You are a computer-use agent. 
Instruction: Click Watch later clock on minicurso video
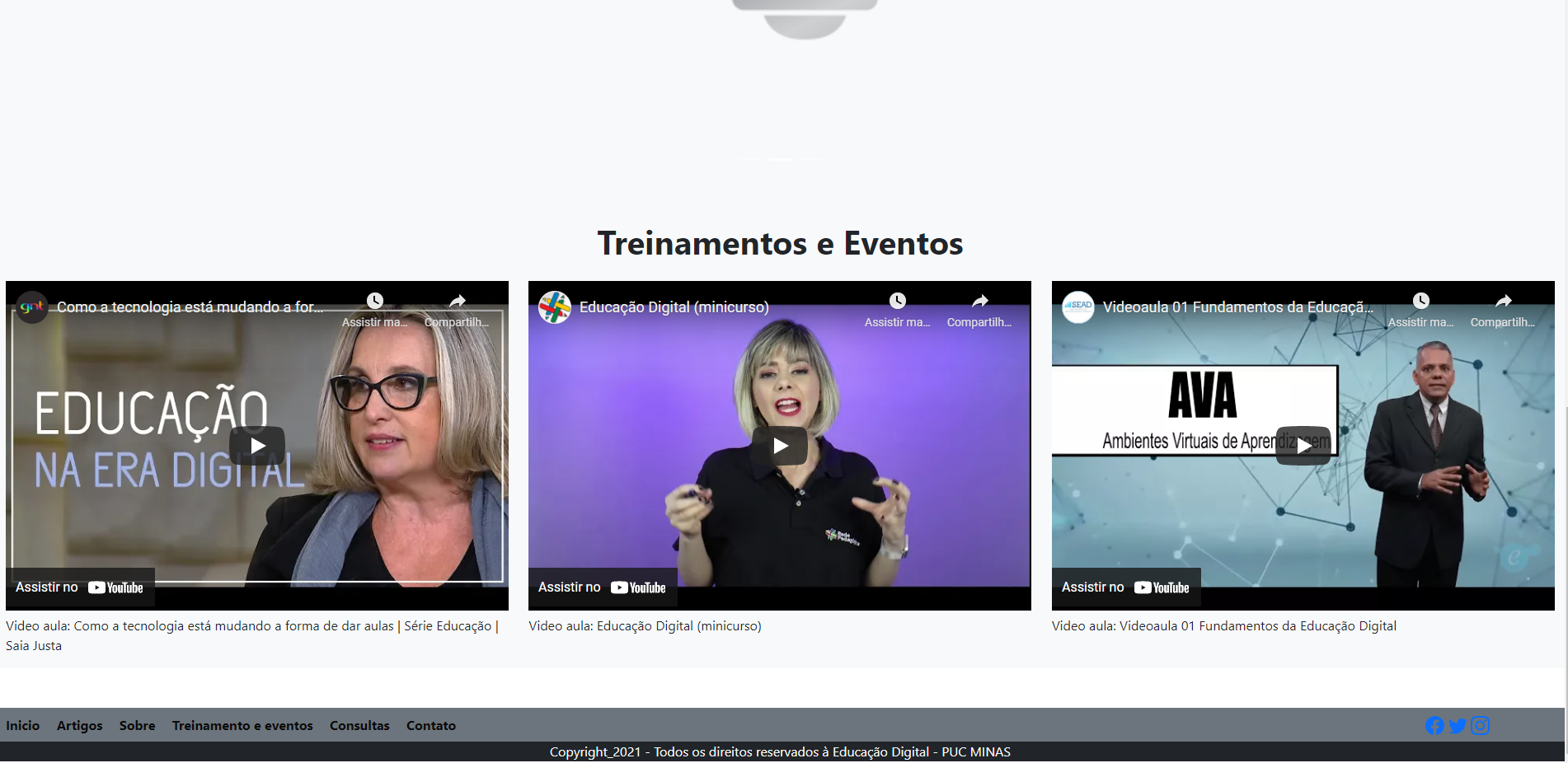(x=898, y=301)
